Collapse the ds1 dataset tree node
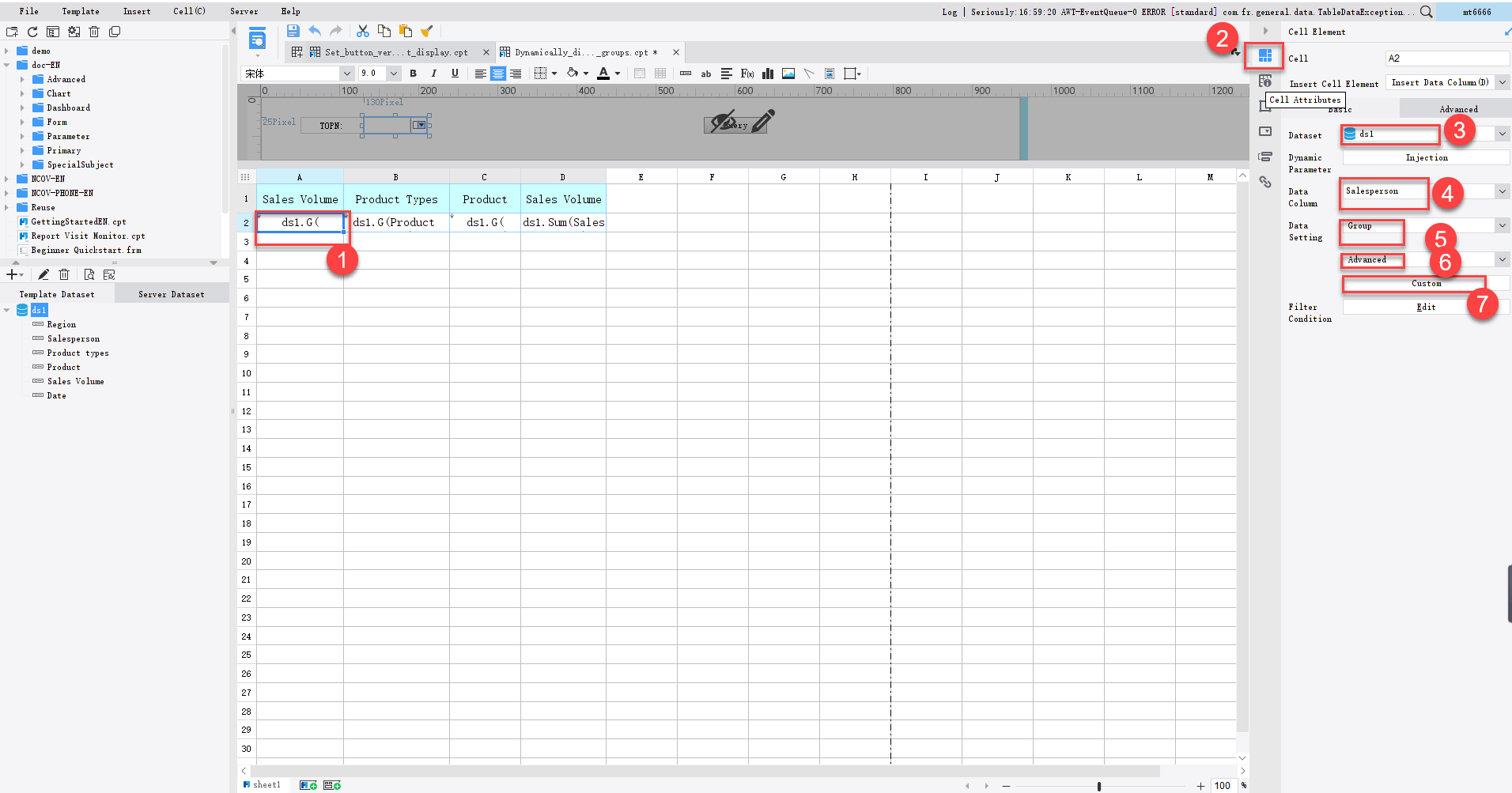This screenshot has height=793, width=1512. point(8,310)
